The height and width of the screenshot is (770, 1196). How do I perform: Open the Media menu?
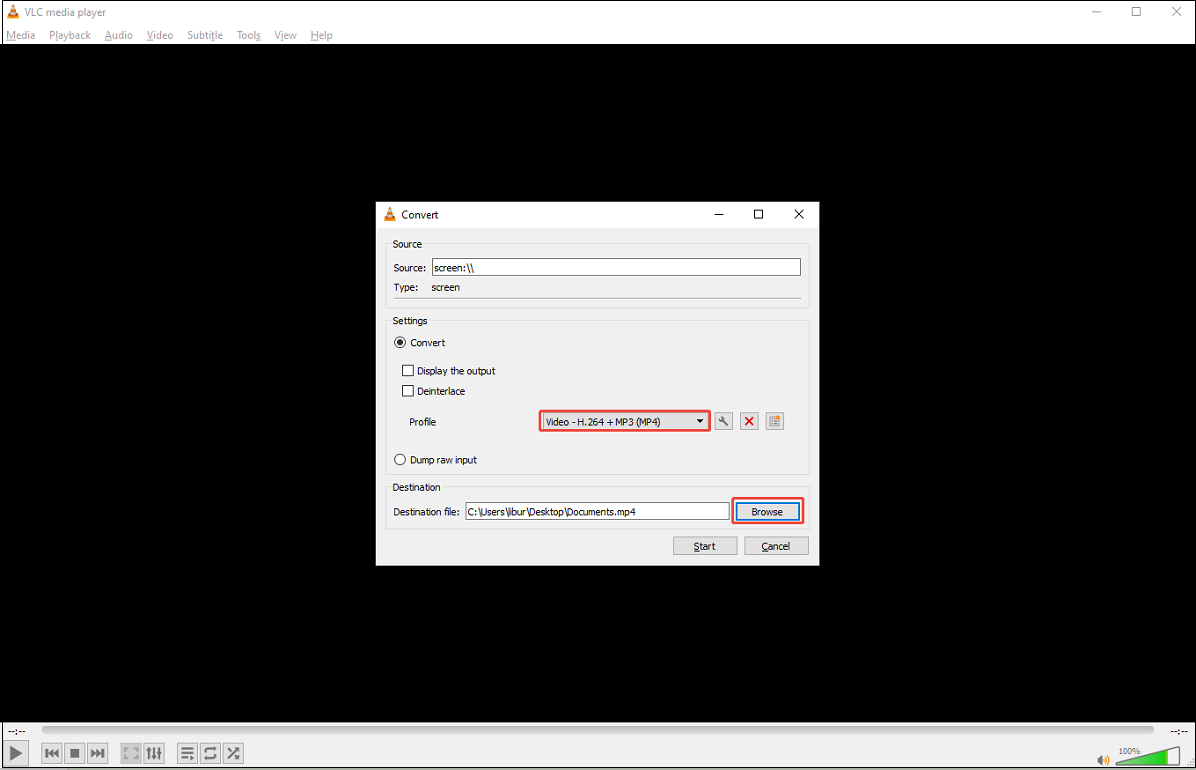pos(20,35)
